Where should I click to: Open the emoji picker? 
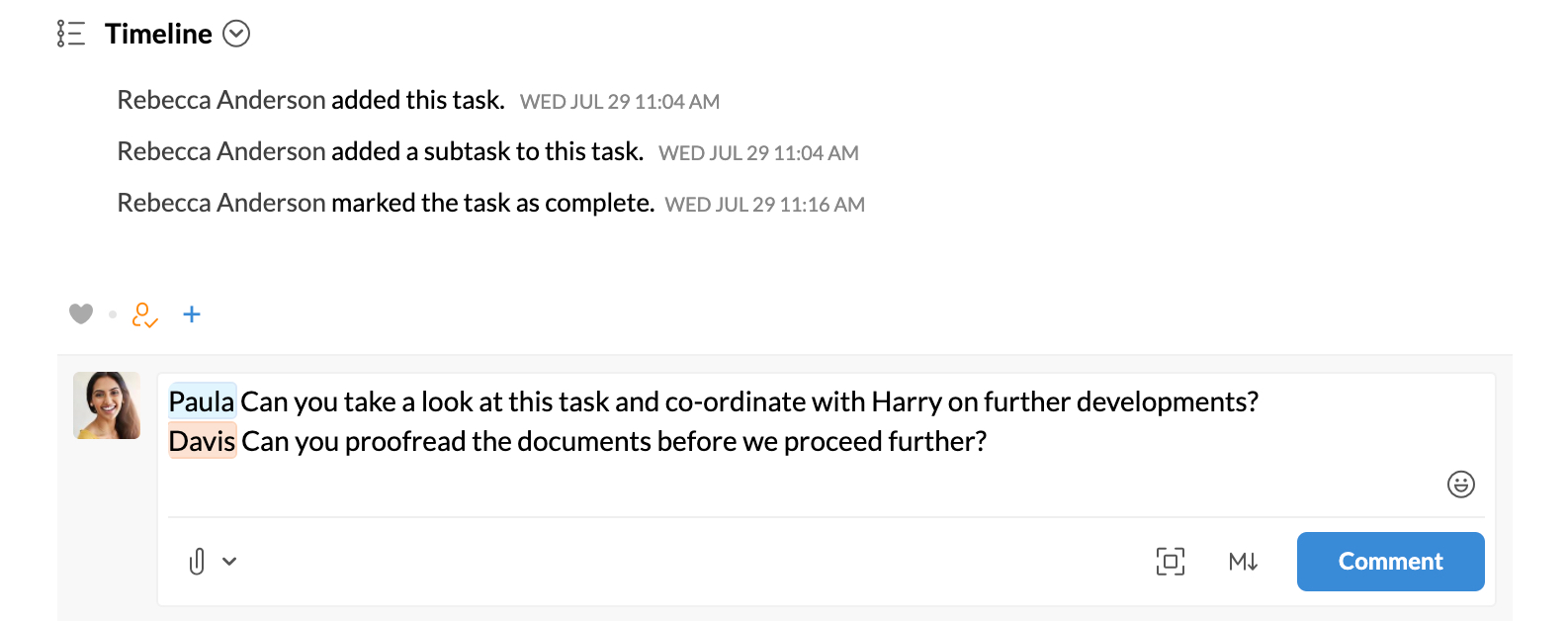(x=1460, y=484)
